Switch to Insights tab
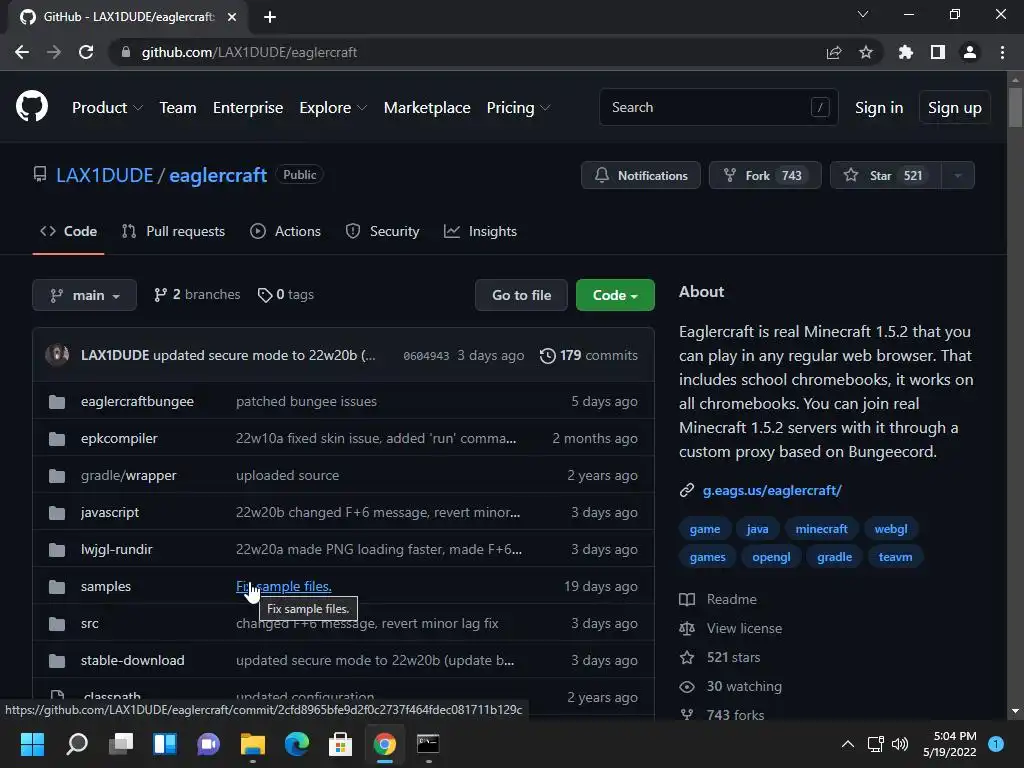Viewport: 1024px width, 768px height. [480, 231]
